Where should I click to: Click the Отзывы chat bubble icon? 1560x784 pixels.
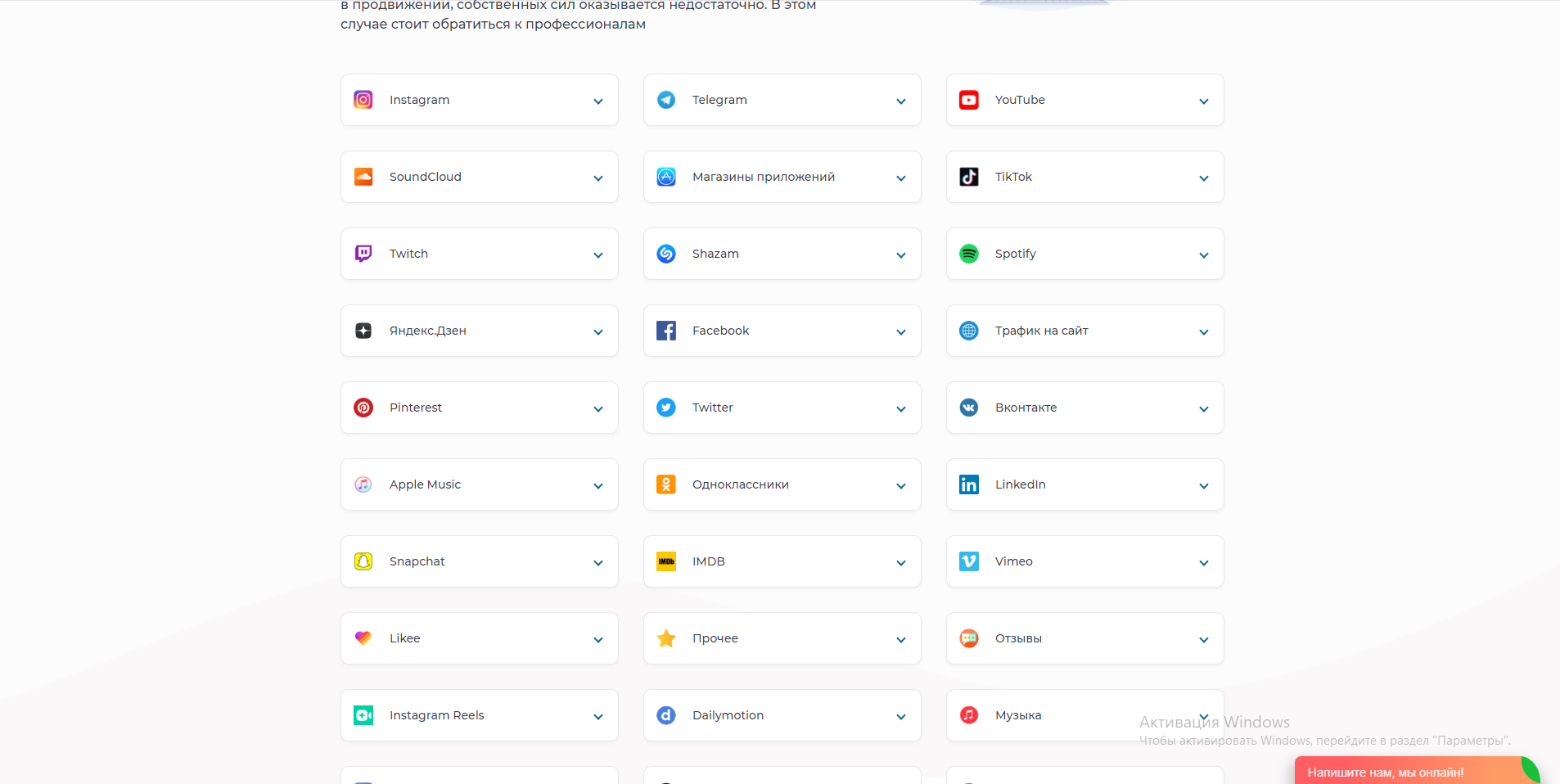click(969, 638)
